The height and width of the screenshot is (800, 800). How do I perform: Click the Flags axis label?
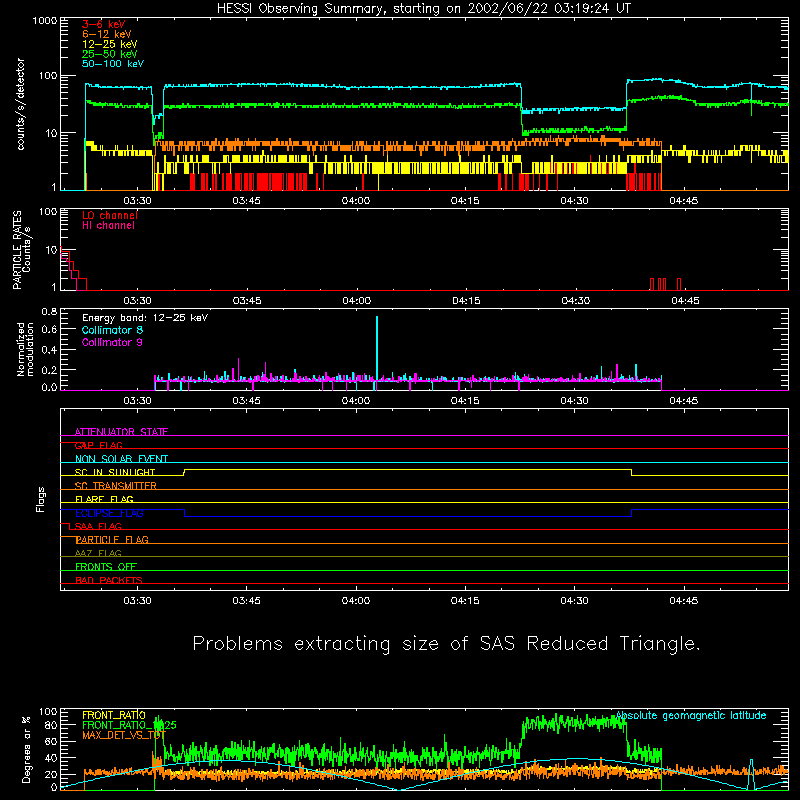click(x=40, y=500)
